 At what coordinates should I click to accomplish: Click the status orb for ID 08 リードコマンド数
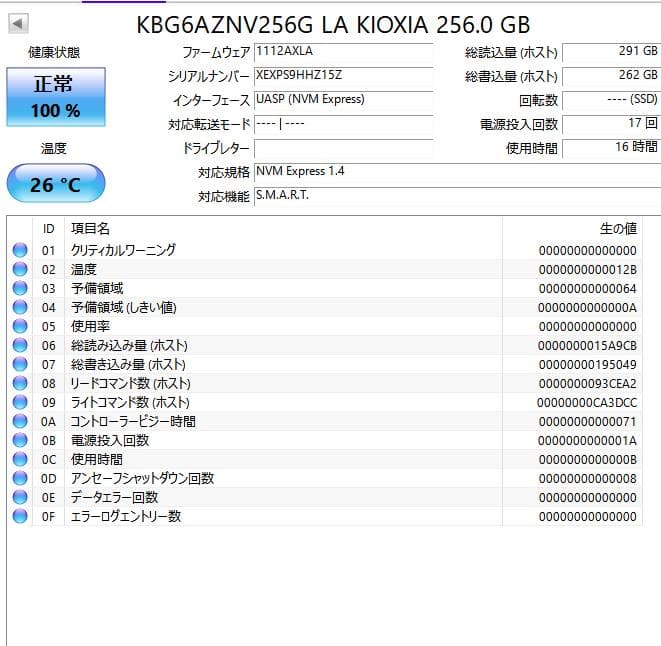coord(20,383)
